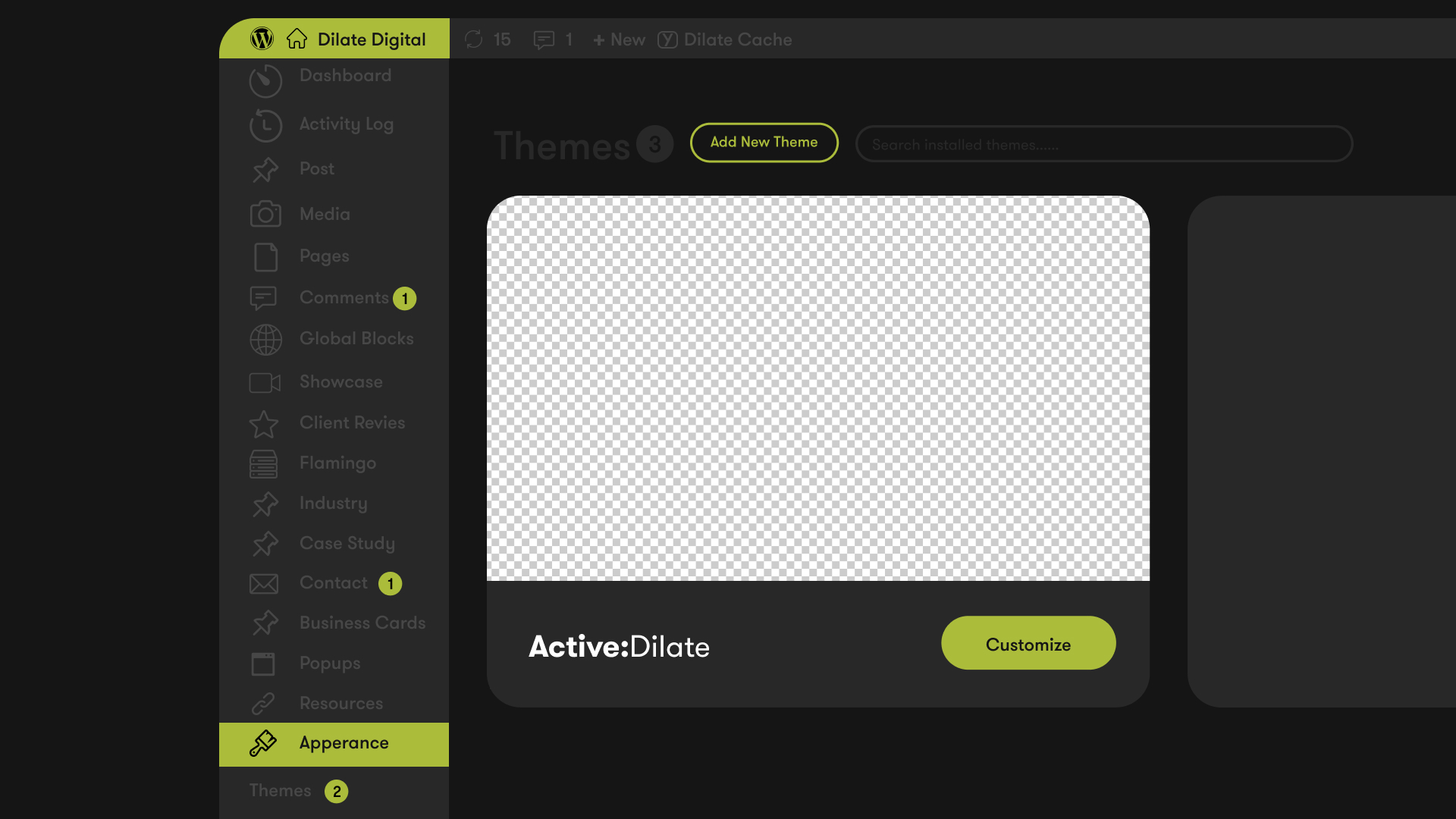Click the active Dilate theme thumbnail

(x=818, y=388)
